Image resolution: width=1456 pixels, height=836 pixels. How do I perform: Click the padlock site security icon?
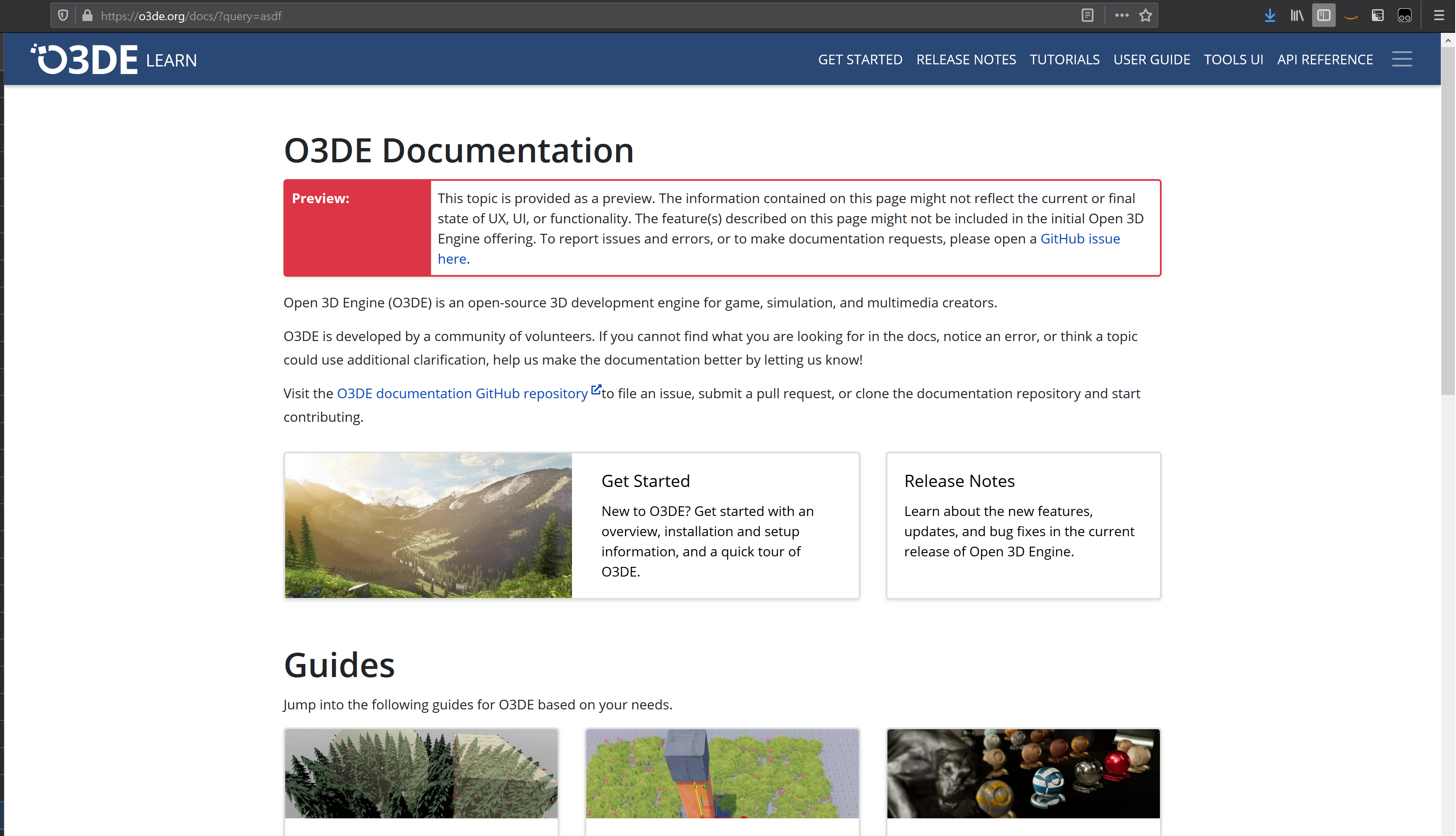87,15
